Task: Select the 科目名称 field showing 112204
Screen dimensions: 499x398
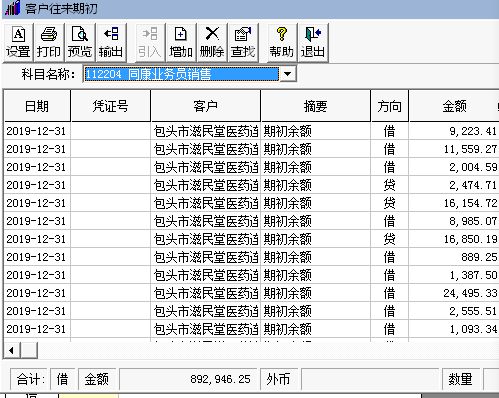Action: 181,74
